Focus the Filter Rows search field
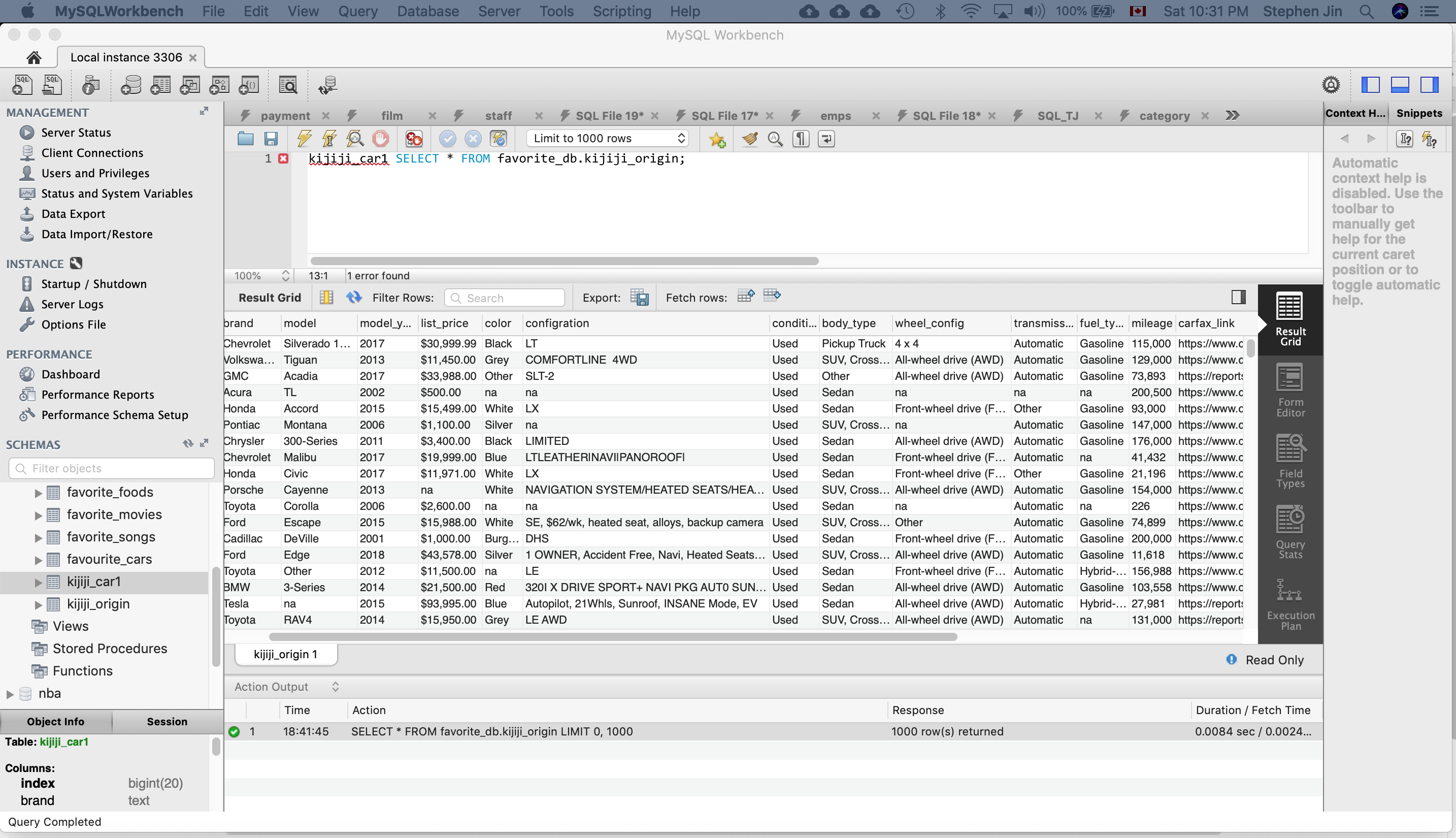Screen dimensions: 1456x838 505,298
